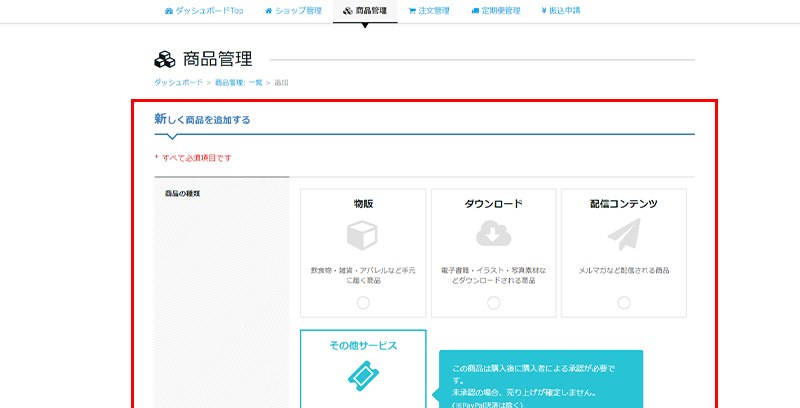Click the box icon in 物販 card

tap(362, 235)
